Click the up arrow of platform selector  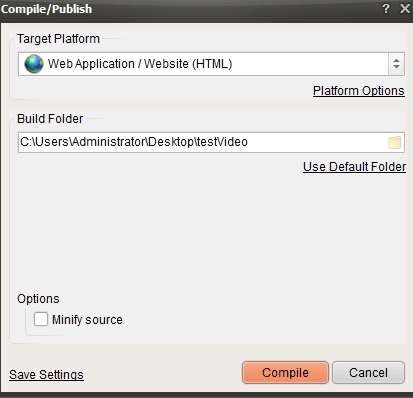(396, 60)
